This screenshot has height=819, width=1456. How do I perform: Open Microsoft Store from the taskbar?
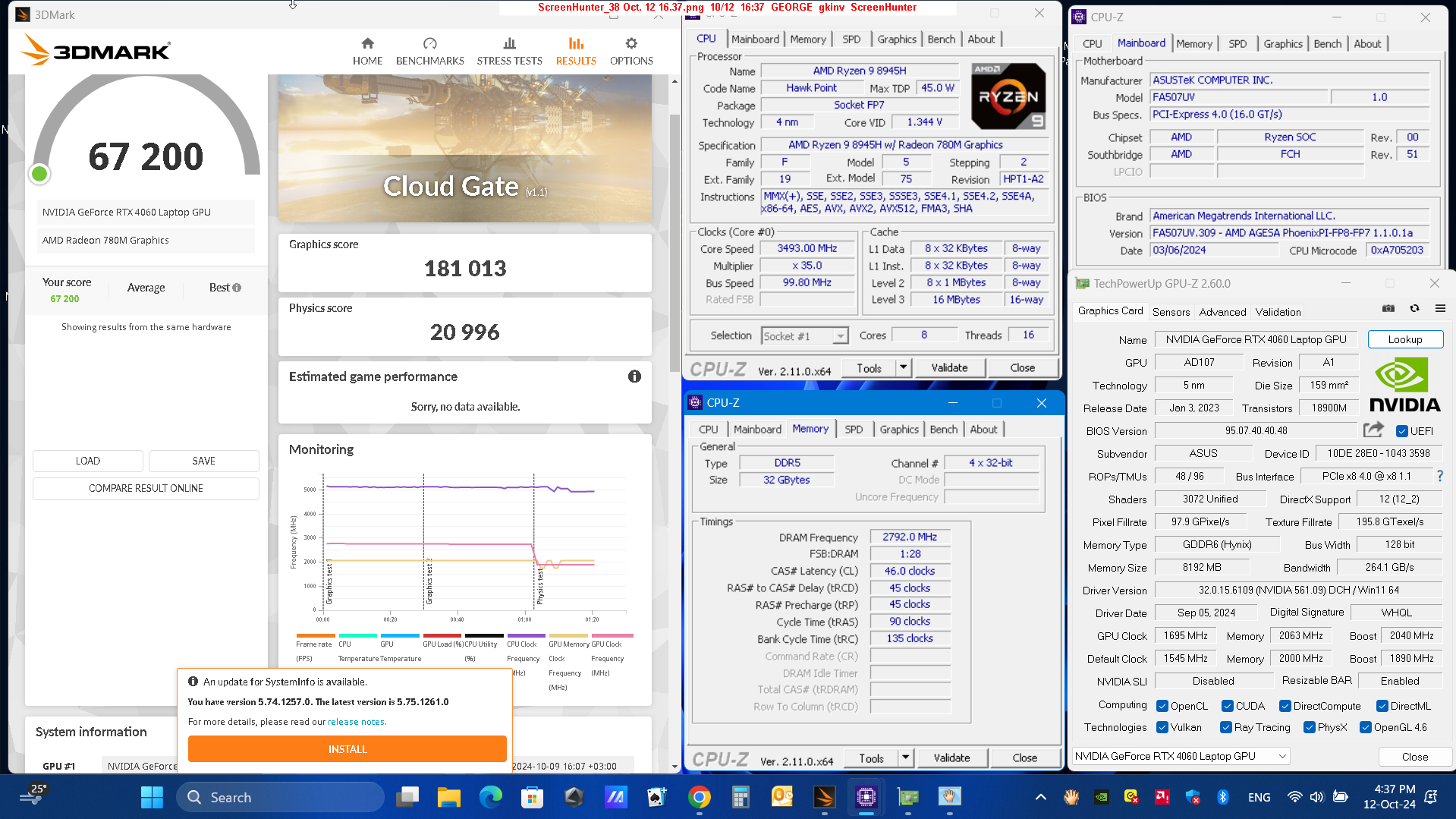click(532, 797)
